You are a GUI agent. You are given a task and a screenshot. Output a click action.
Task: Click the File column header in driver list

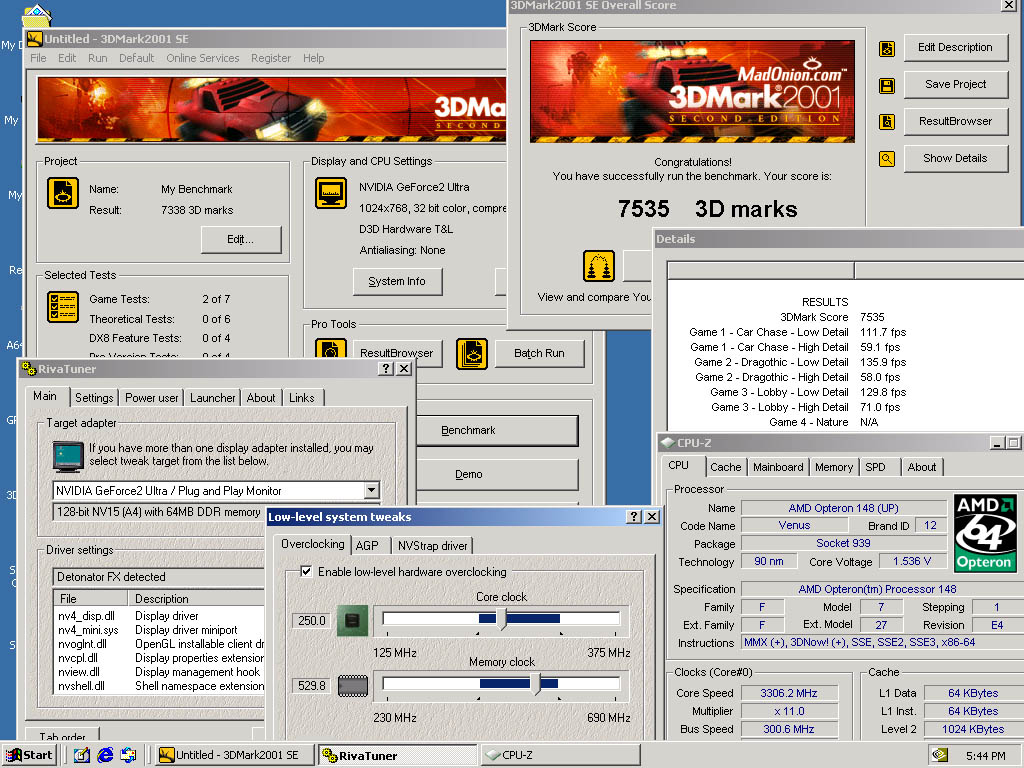pos(91,599)
